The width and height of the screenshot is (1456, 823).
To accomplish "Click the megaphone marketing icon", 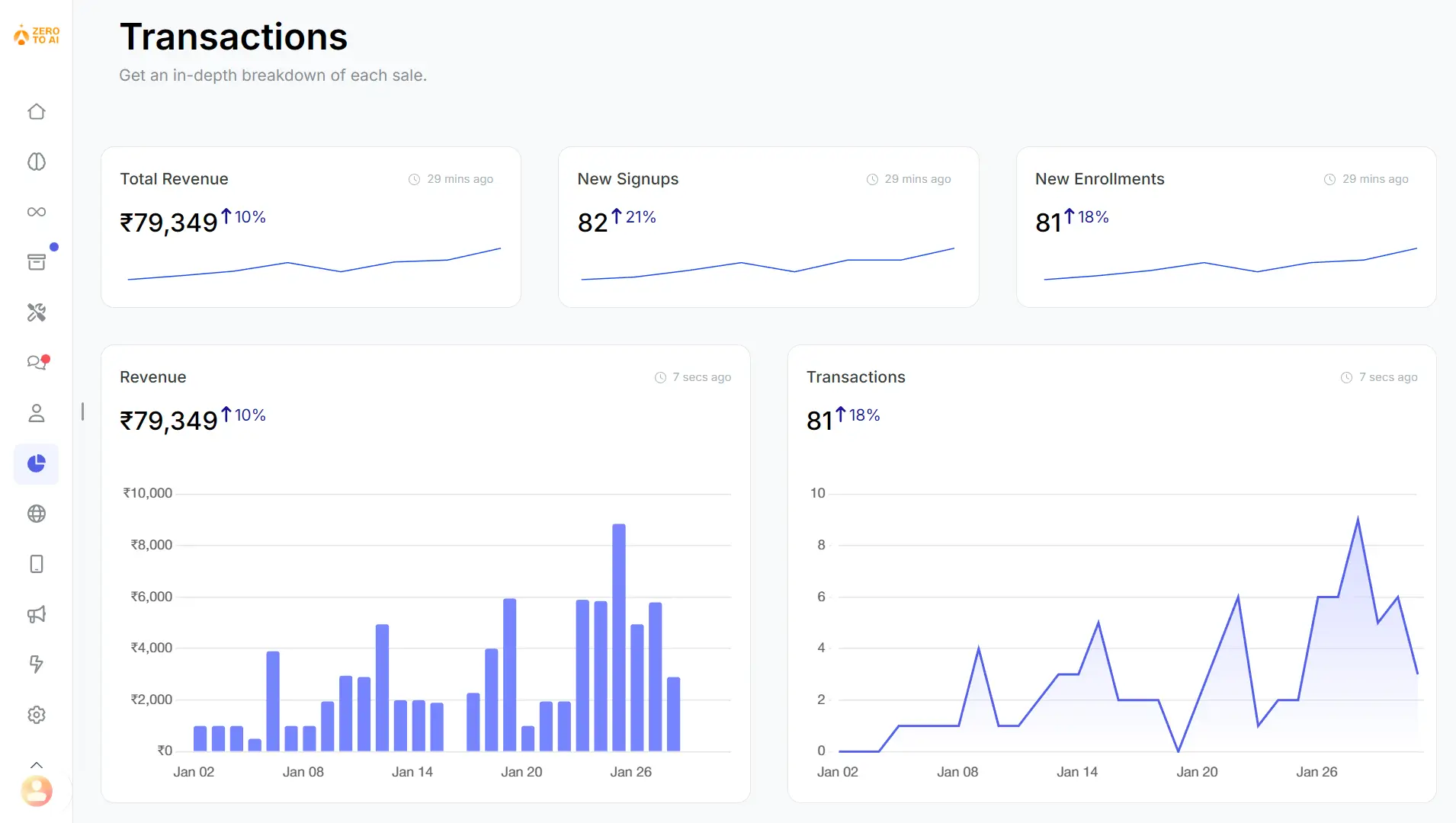I will point(37,614).
